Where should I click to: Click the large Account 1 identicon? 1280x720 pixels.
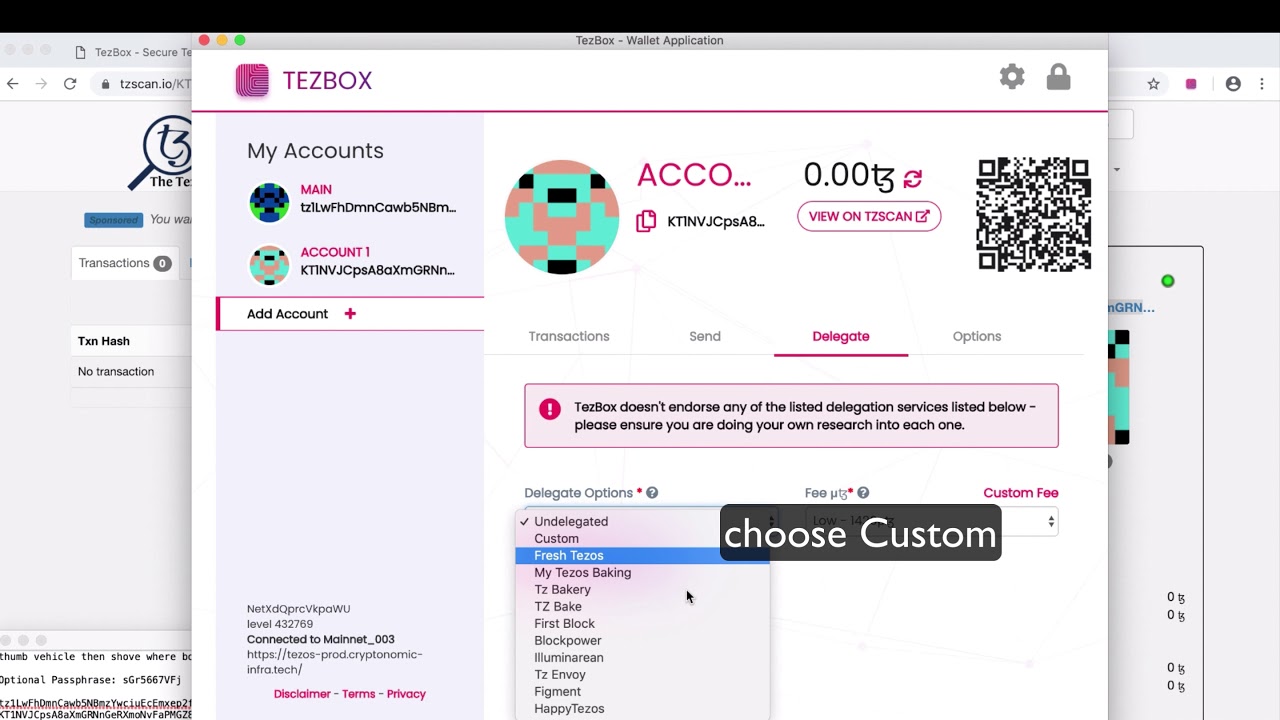562,217
